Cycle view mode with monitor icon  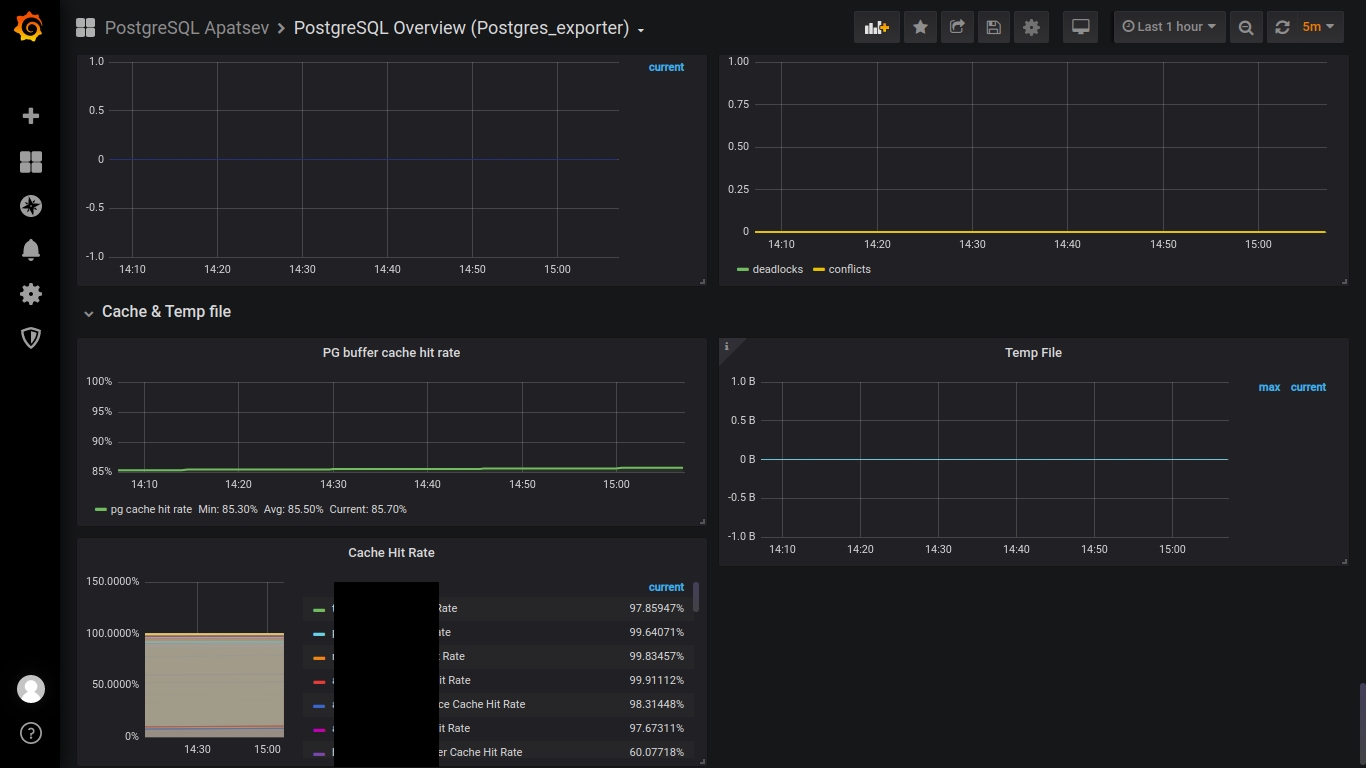tap(1080, 27)
